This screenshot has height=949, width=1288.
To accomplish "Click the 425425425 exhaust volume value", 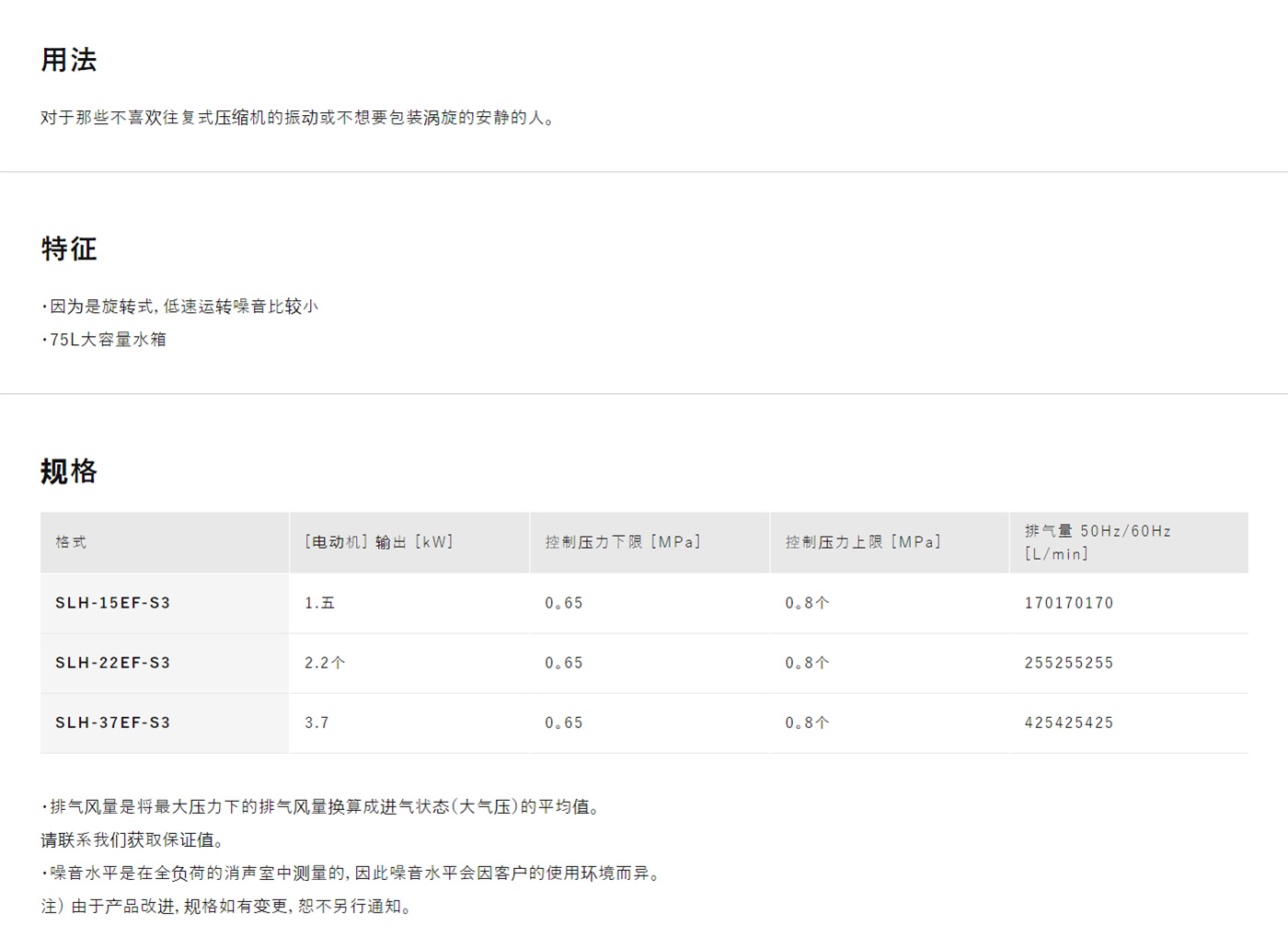I will click(x=1069, y=723).
